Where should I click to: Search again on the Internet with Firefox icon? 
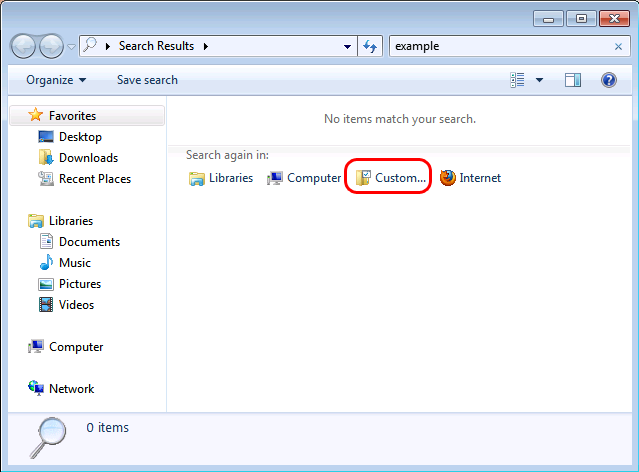(x=470, y=178)
